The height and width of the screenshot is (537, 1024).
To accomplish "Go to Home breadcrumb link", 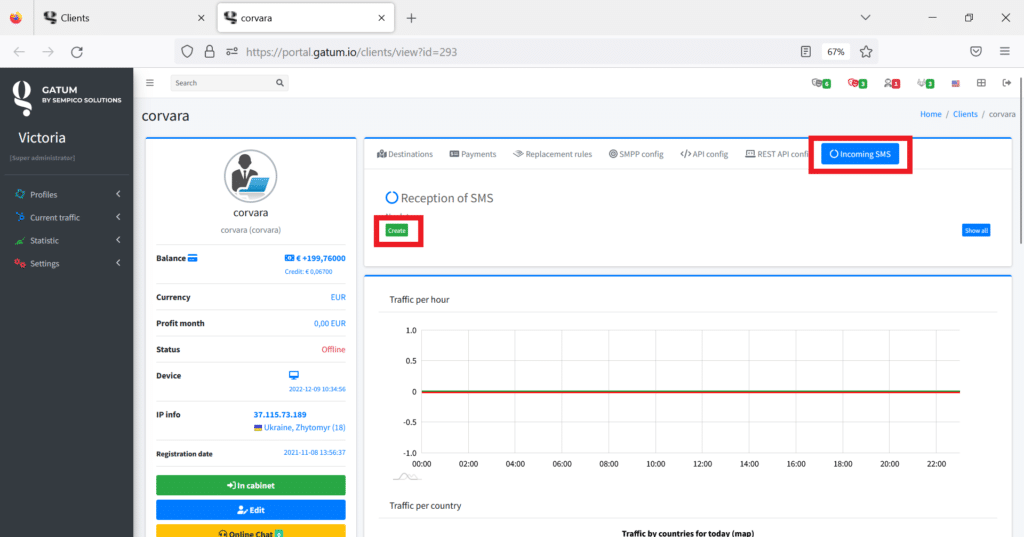I will click(x=931, y=114).
